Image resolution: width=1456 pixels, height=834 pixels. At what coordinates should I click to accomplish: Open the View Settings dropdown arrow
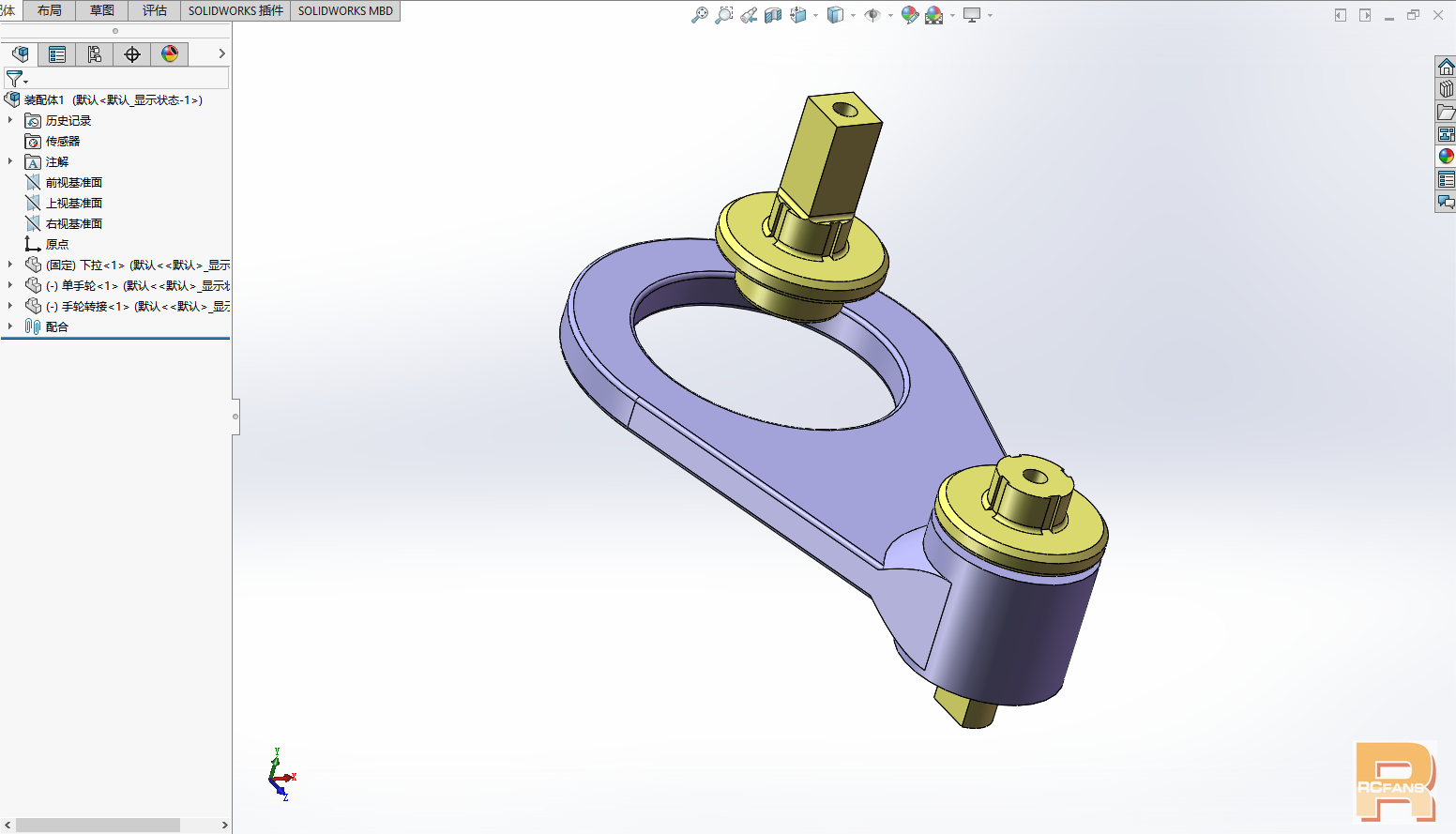tap(990, 15)
